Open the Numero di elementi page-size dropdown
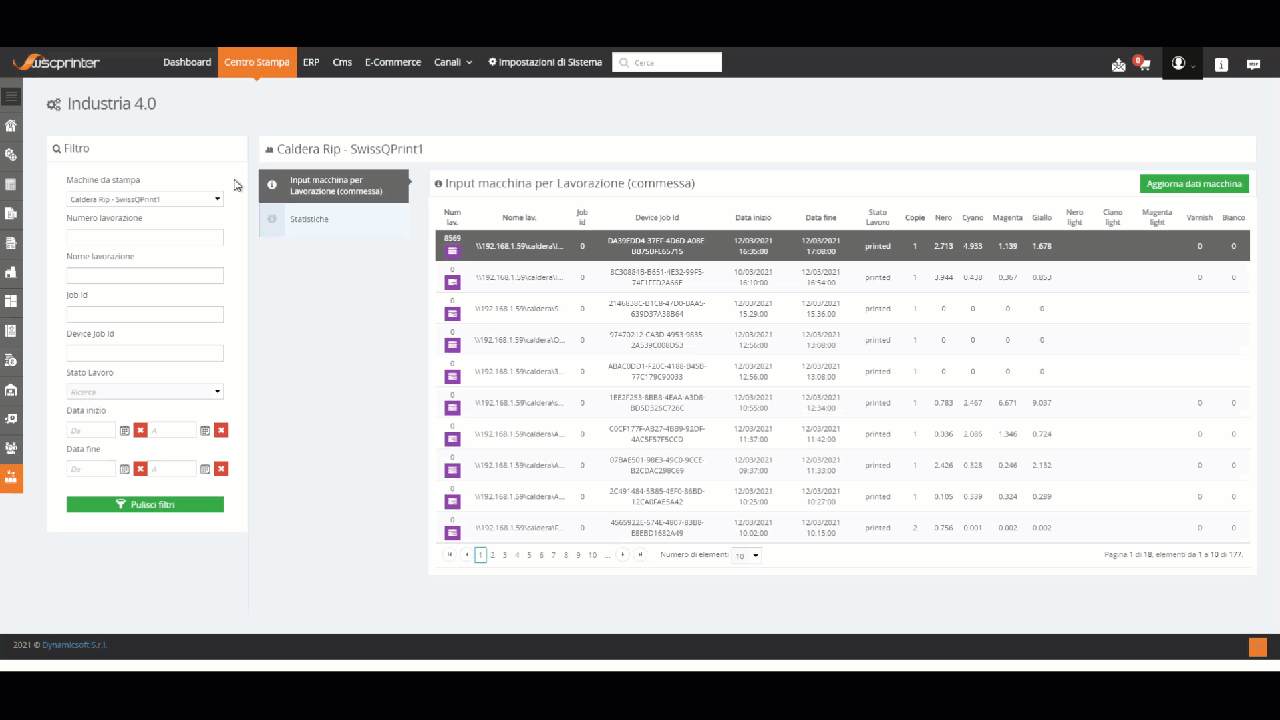 [746, 555]
